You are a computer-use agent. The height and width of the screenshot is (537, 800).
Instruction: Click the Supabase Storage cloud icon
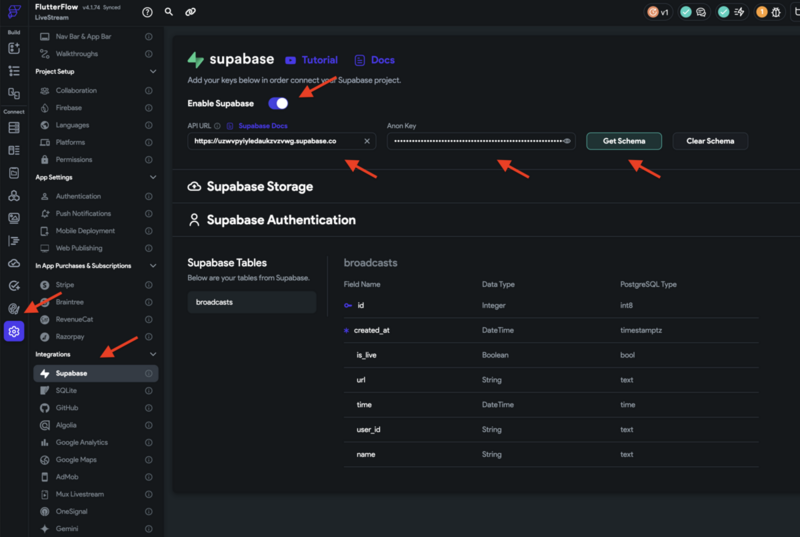pos(194,187)
